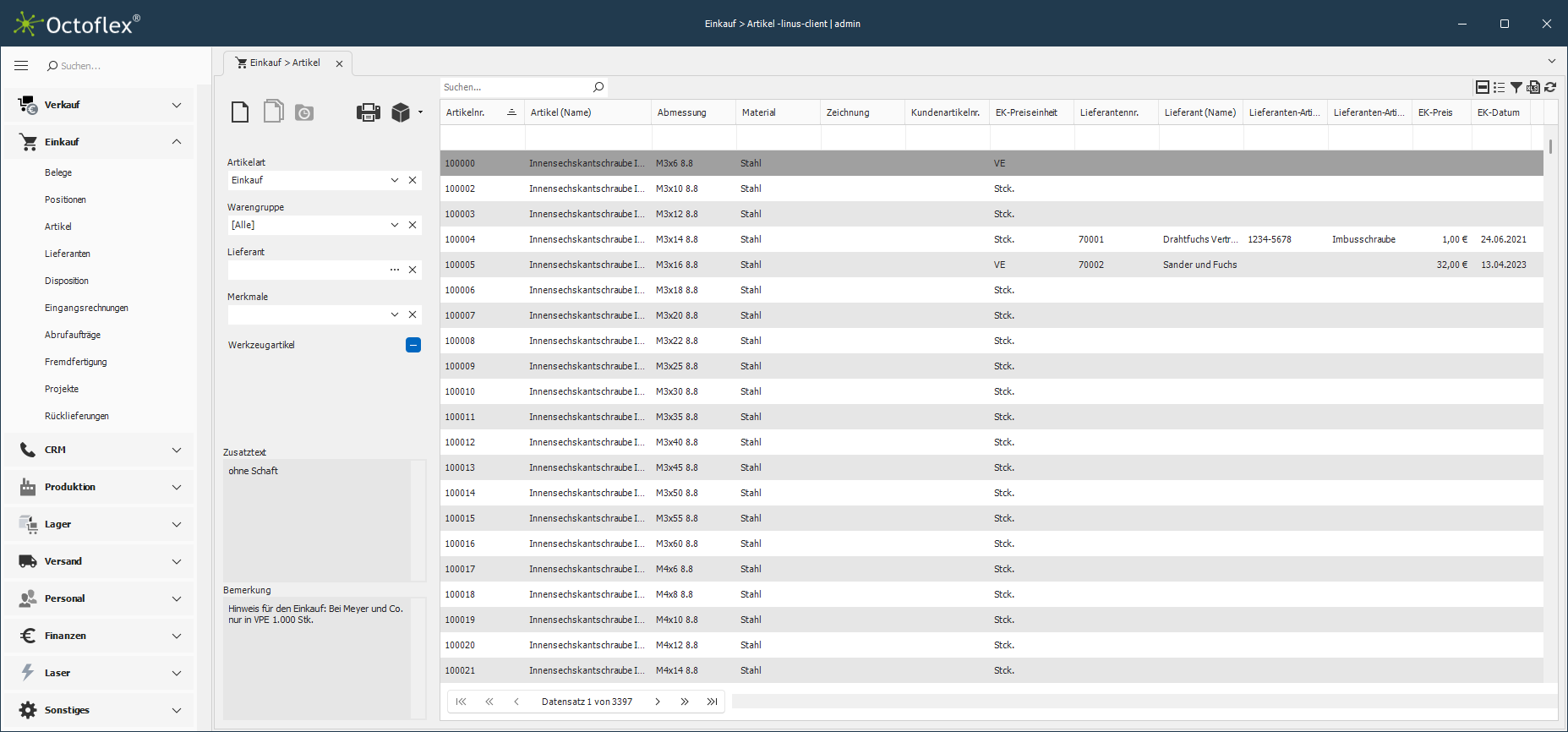Click the bulleted list view icon

pos(1499,87)
